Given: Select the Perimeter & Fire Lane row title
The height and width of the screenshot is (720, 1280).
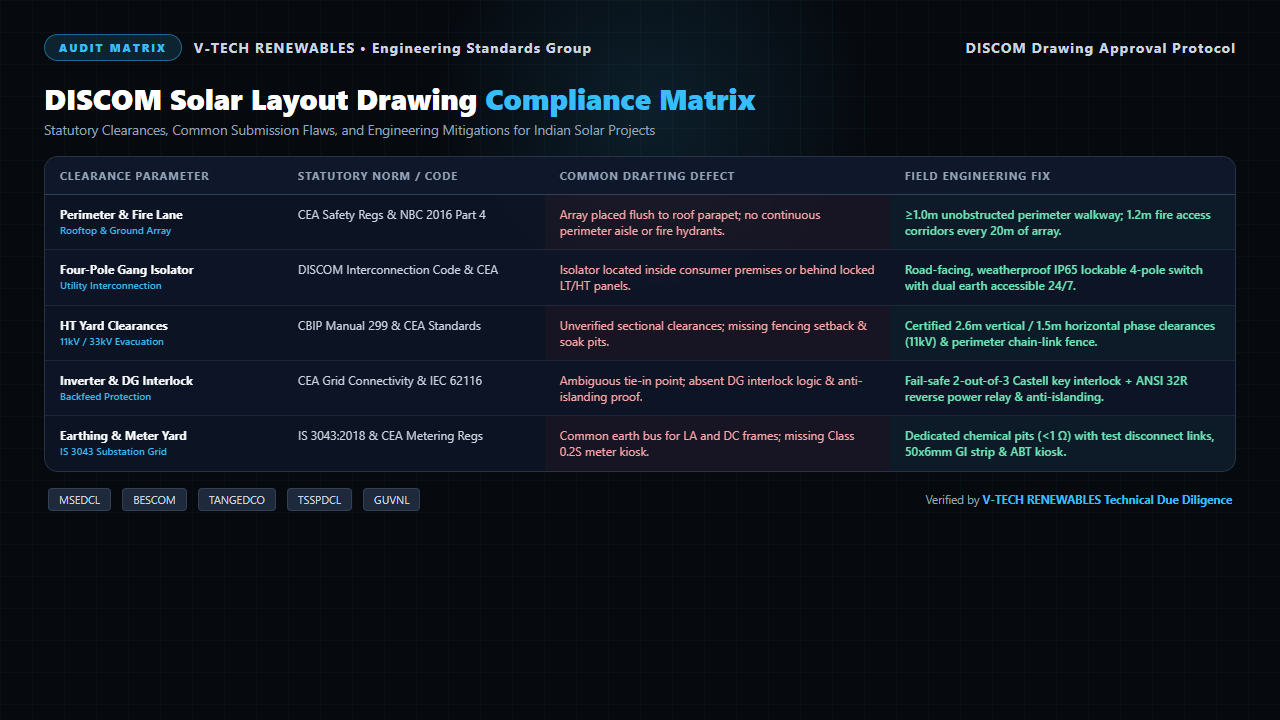Looking at the screenshot, I should [x=121, y=215].
